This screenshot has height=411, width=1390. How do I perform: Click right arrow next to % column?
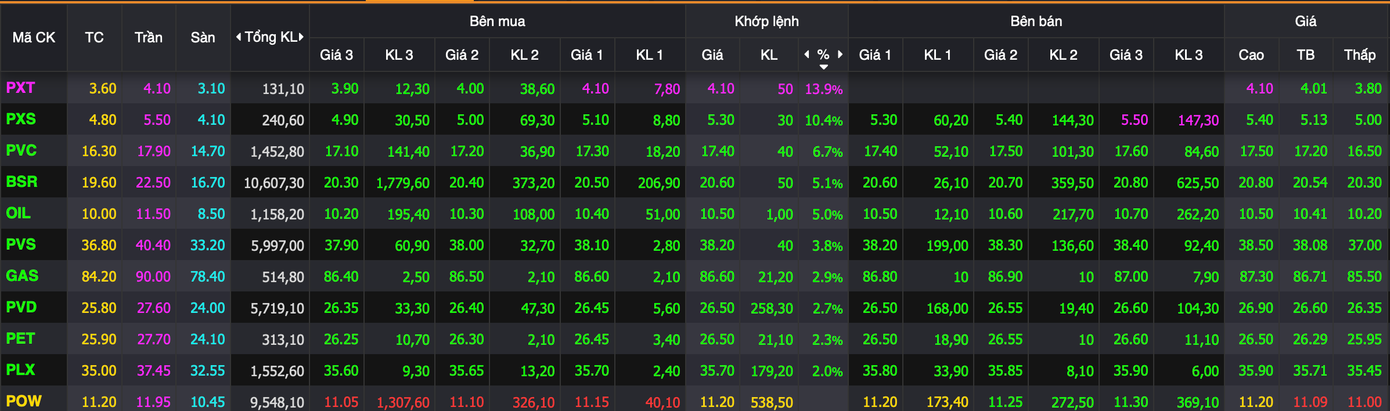click(x=839, y=55)
